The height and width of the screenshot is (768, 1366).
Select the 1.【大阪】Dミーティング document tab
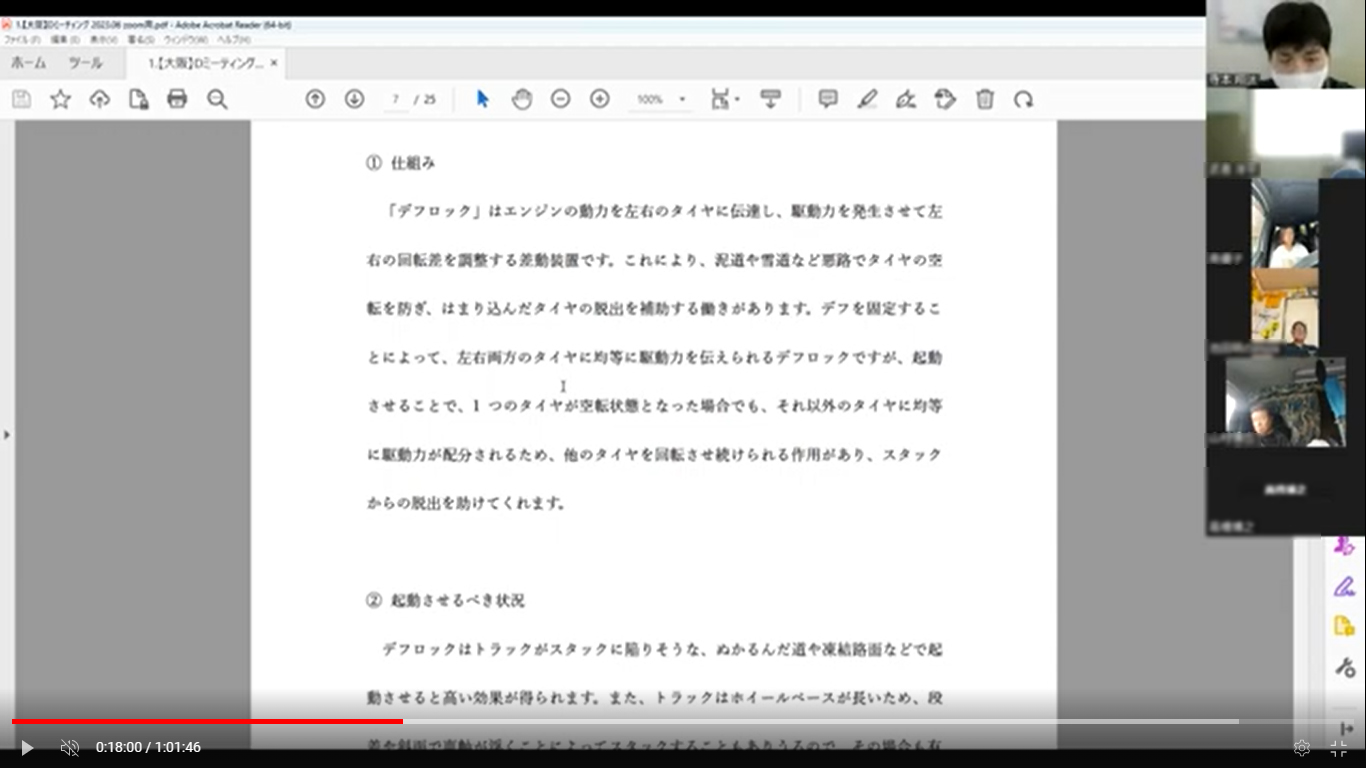point(206,63)
